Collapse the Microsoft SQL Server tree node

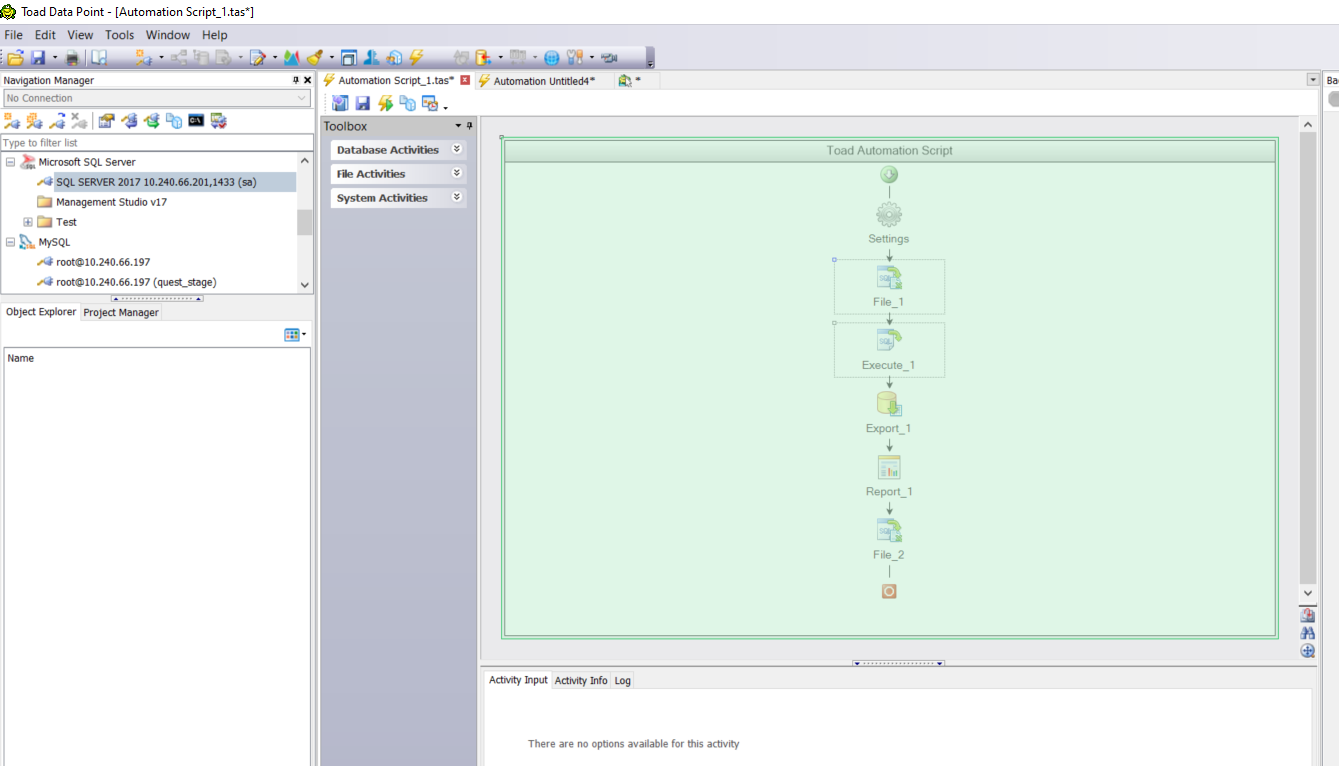click(x=10, y=162)
